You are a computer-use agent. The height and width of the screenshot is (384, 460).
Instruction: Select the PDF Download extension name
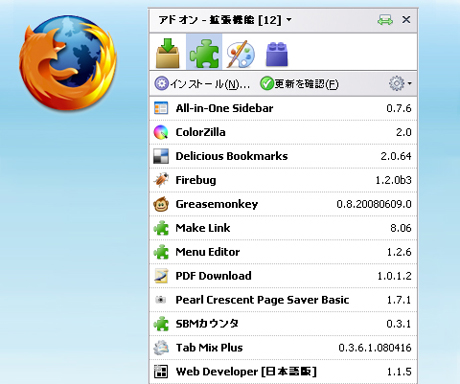point(213,276)
